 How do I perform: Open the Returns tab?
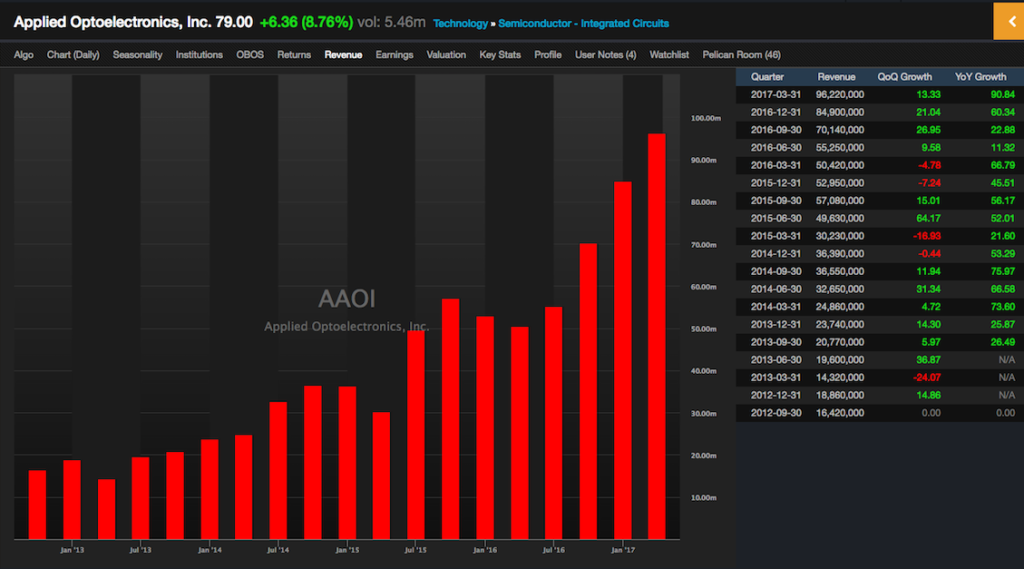(x=294, y=55)
